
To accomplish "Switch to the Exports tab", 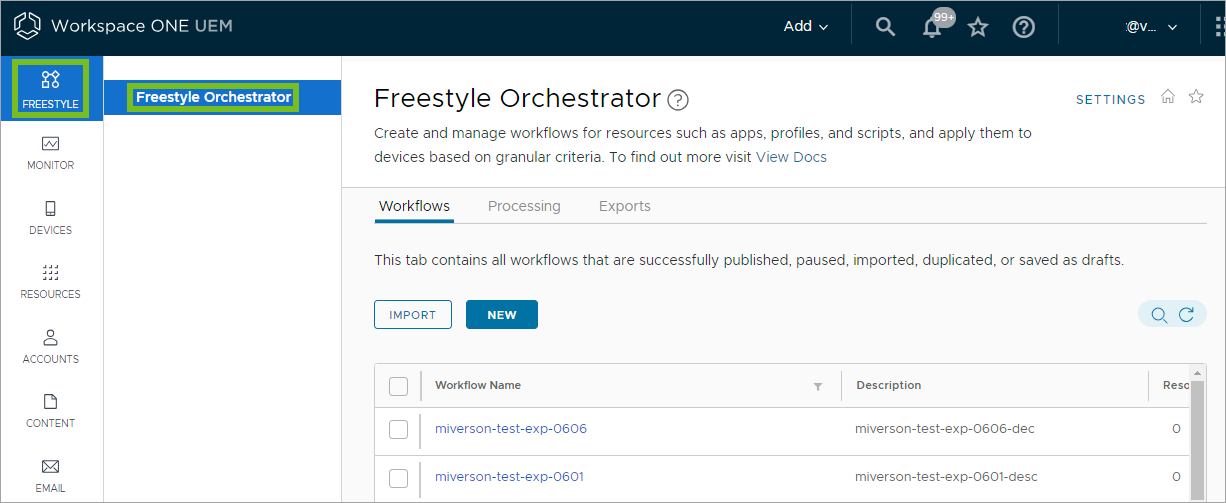I will [625, 206].
